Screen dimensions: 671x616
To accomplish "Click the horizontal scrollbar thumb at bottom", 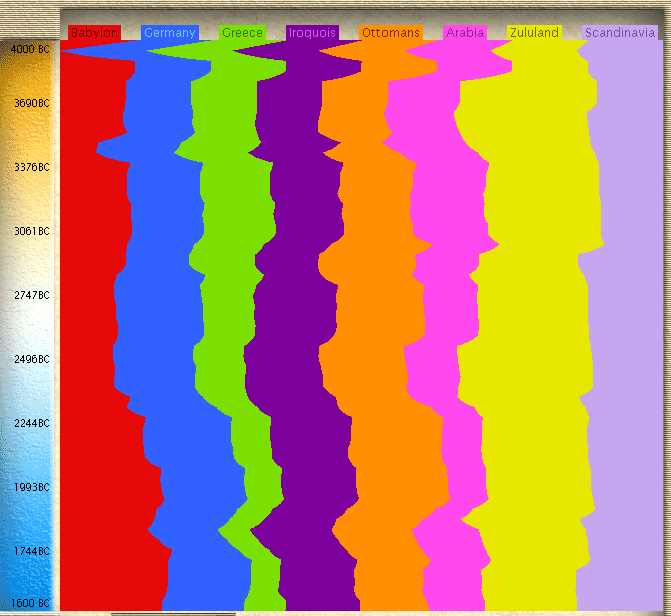I will coord(173,614).
